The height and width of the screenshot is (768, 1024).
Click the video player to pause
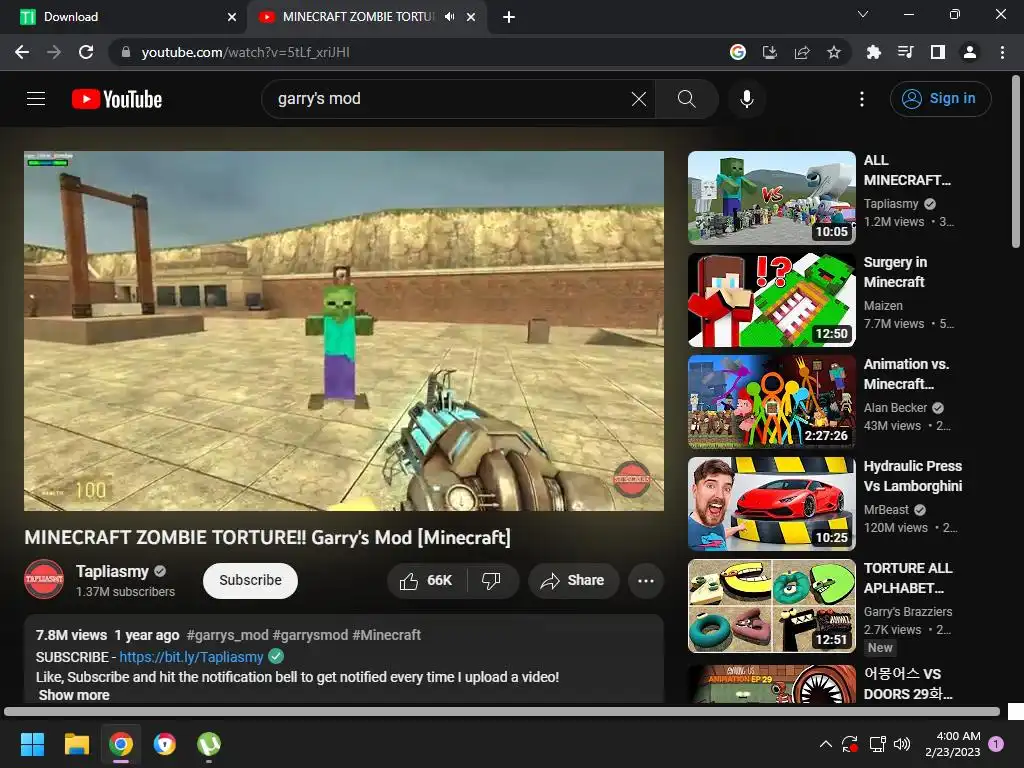click(x=344, y=330)
